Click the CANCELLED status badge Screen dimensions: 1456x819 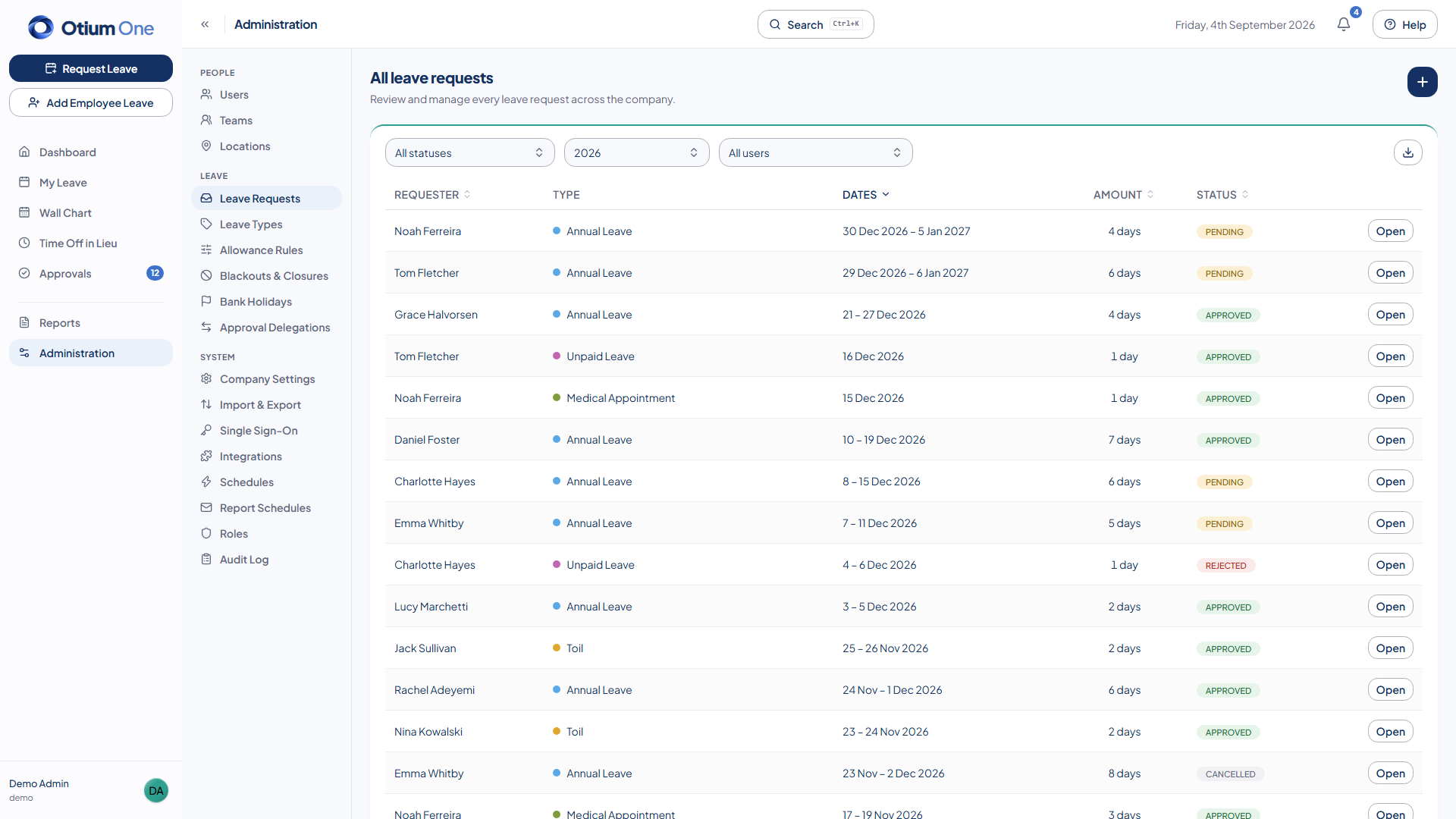pos(1231,773)
